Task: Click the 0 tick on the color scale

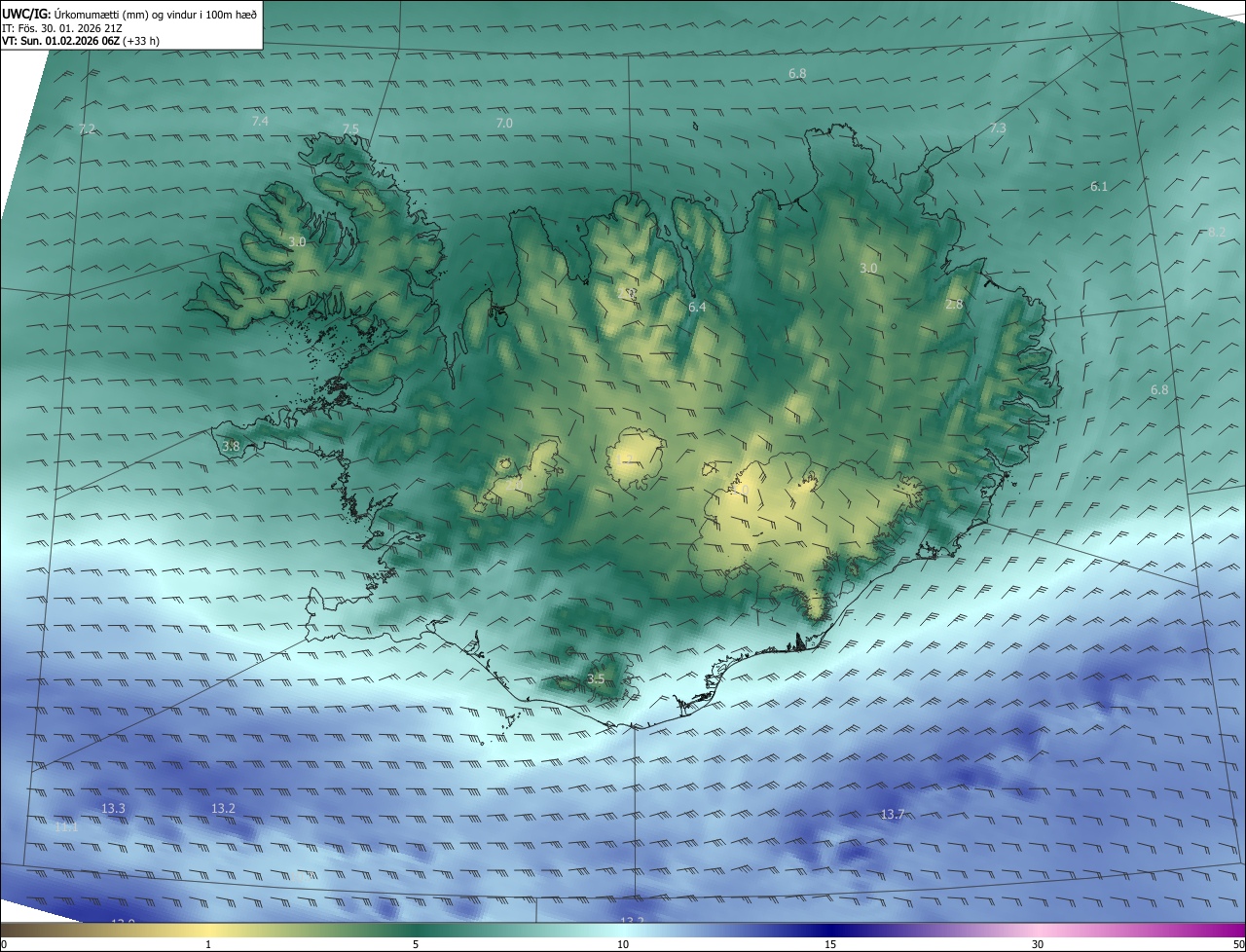Action: tap(4, 944)
